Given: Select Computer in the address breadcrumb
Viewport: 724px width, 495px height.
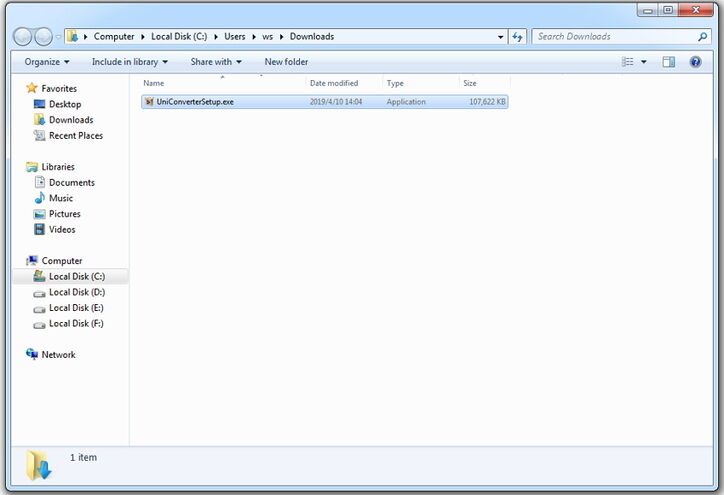Looking at the screenshot, I should (114, 36).
